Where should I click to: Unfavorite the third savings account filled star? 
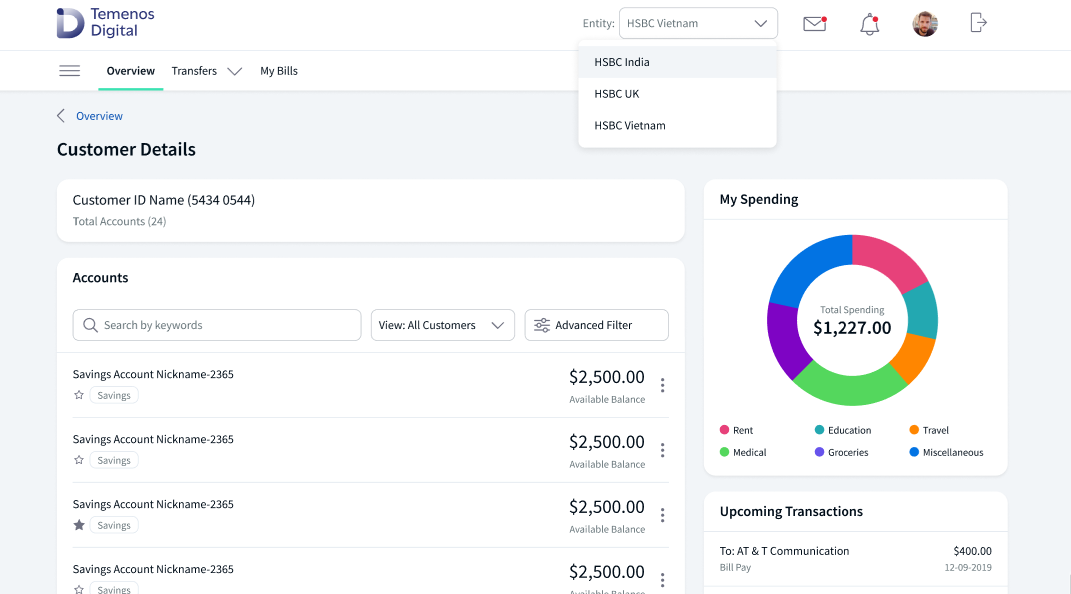(79, 524)
